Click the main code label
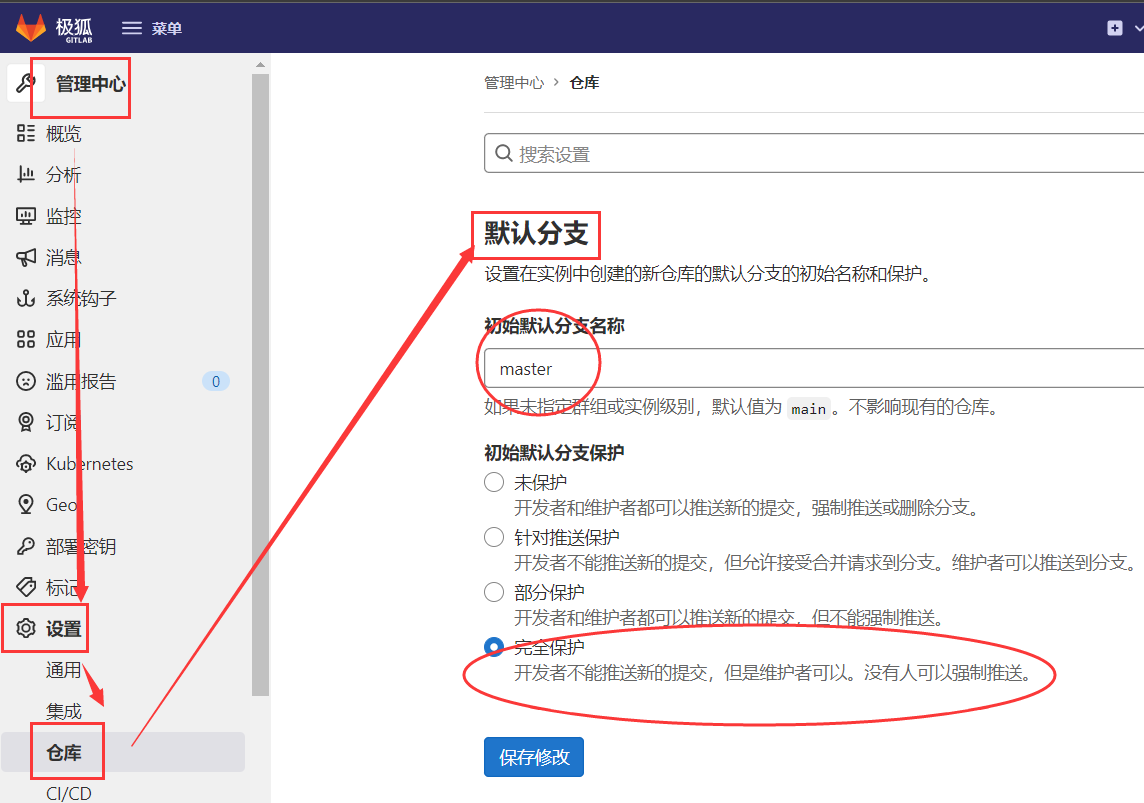 pos(808,409)
